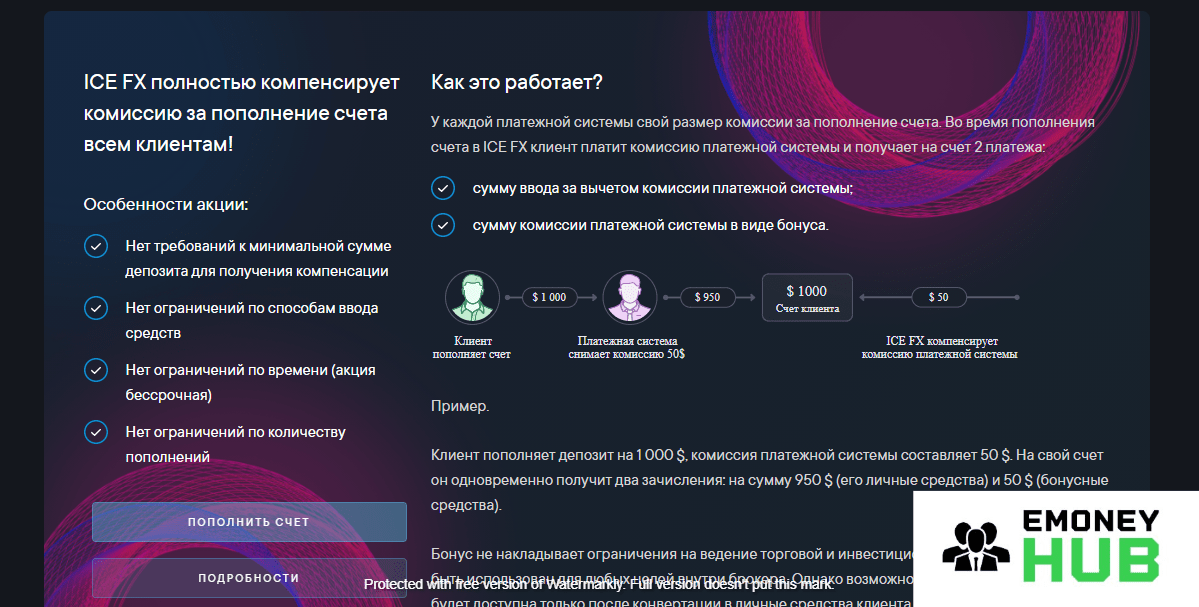The width and height of the screenshot is (1199, 607).
Task: Click the check icon beside minimum deposit requirement
Action: (96, 246)
